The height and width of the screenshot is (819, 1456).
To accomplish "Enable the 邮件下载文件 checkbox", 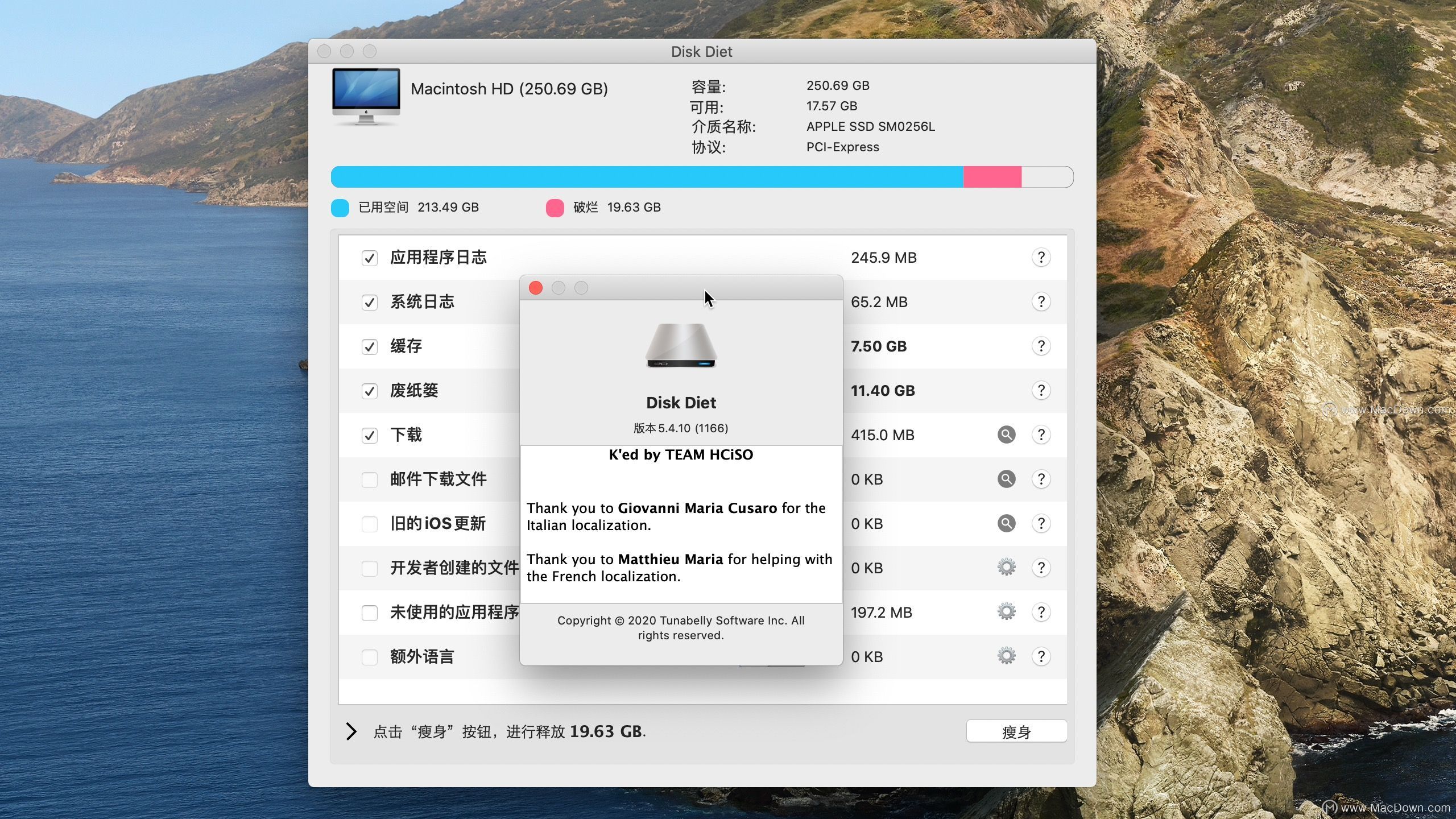I will 370,480.
